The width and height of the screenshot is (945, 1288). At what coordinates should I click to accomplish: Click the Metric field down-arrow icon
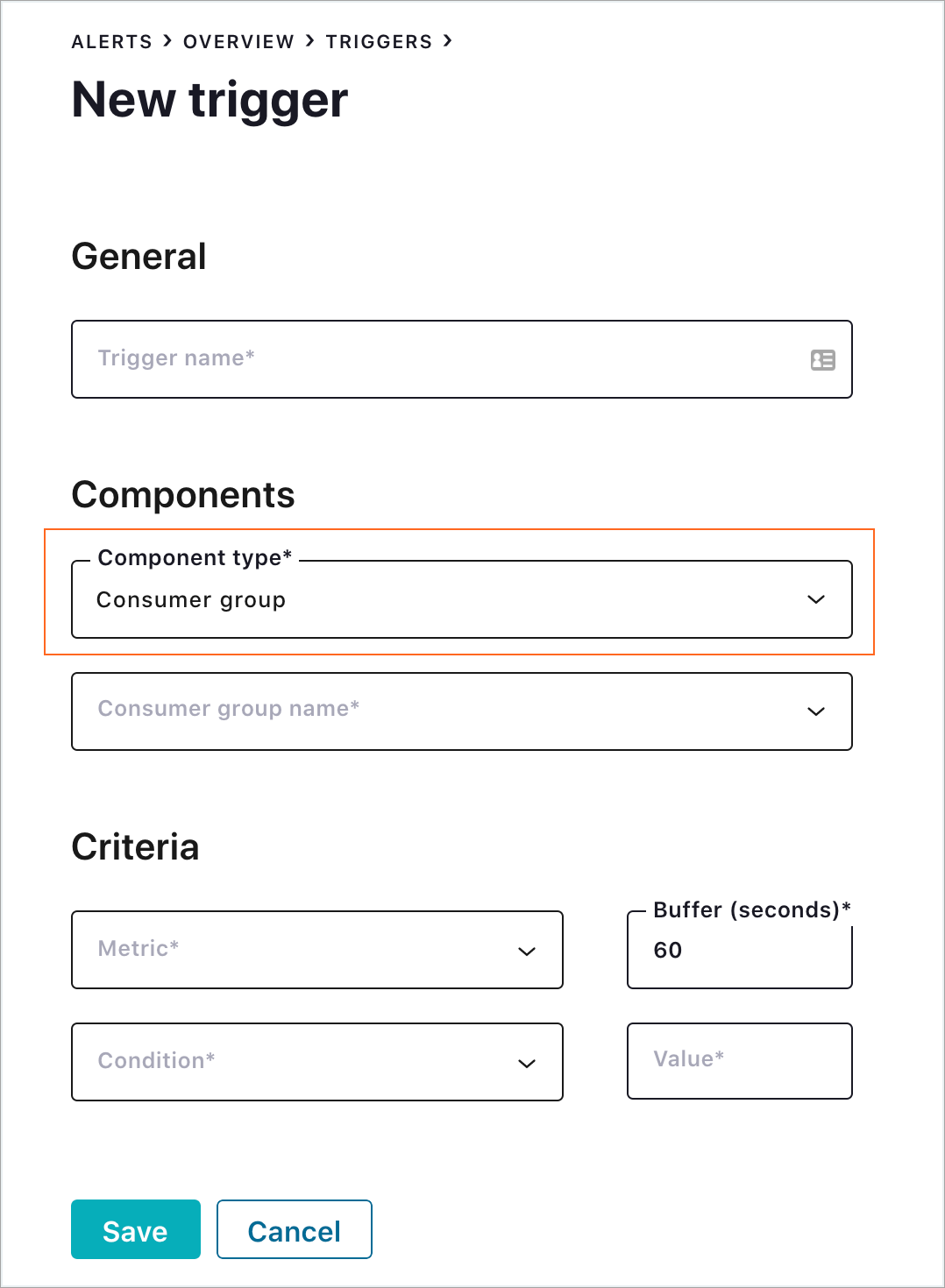click(526, 952)
